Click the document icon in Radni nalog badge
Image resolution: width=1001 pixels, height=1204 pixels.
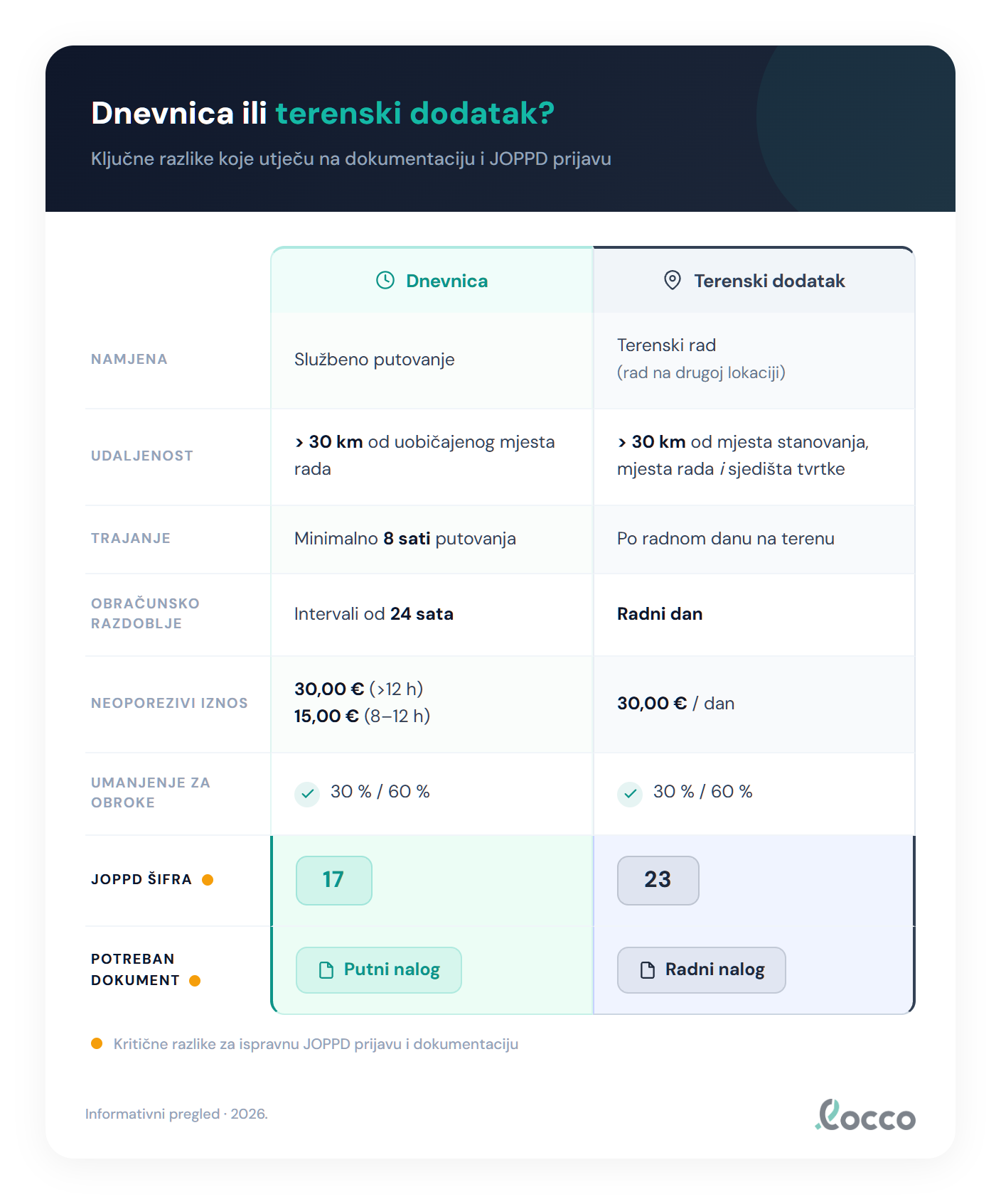[648, 970]
